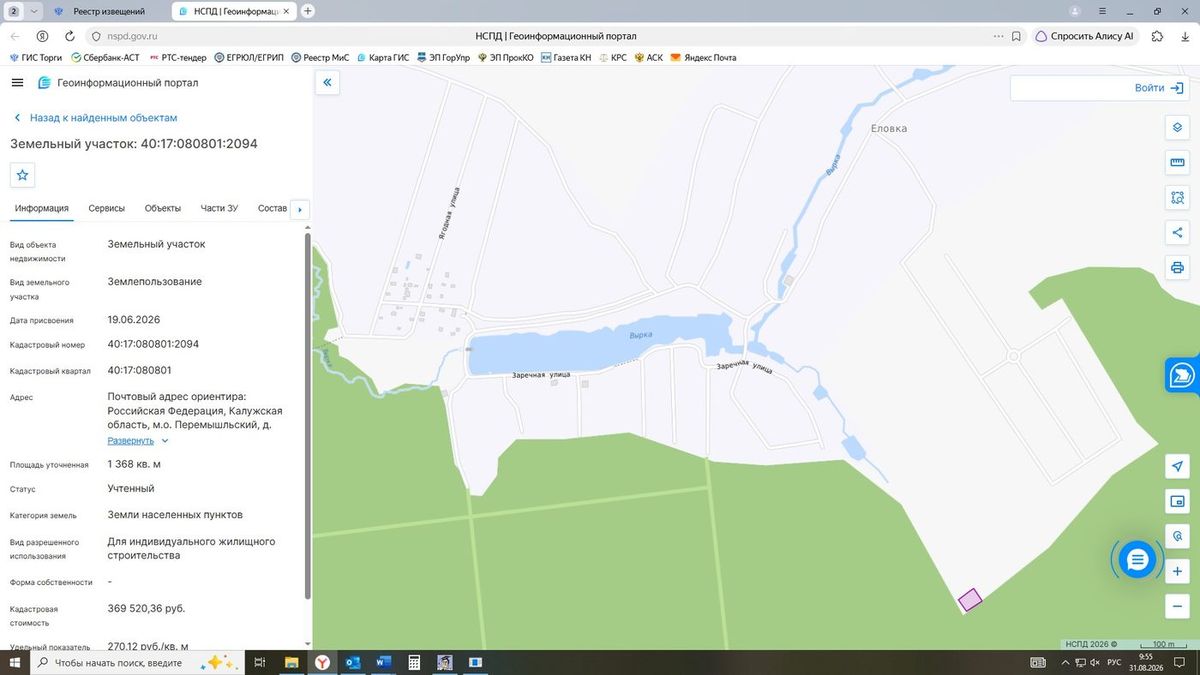
Task: Open the Части ЗУ tab
Action: [x=219, y=208]
